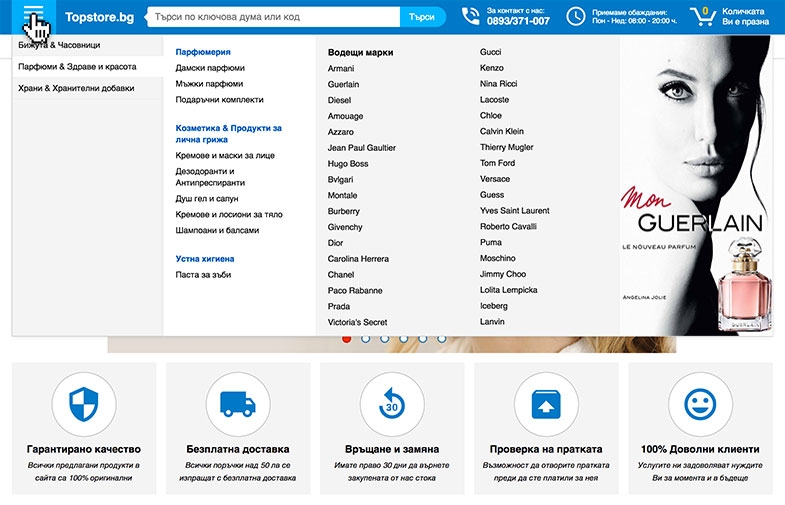
Task: Open the shopping cart icon
Action: (x=703, y=17)
